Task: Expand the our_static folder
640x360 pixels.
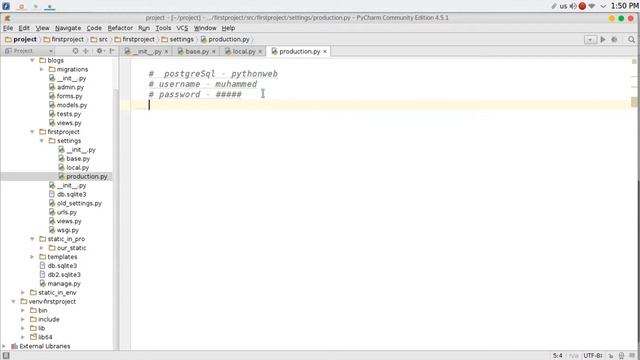Action: 42,248
